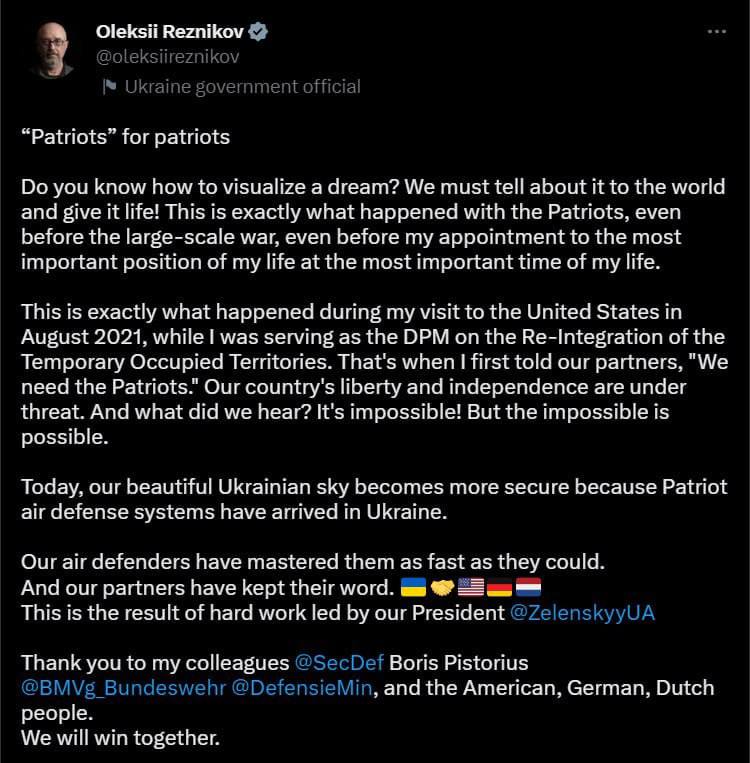Click the “Patriots” for patriots headline text
The width and height of the screenshot is (750, 763).
(126, 136)
